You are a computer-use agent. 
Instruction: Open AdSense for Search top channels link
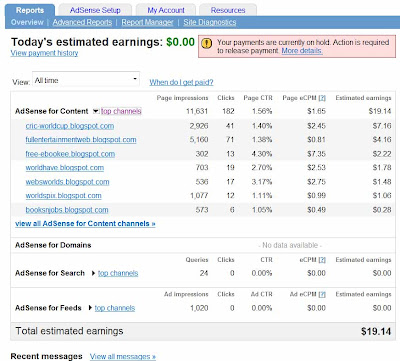pyautogui.click(x=118, y=273)
